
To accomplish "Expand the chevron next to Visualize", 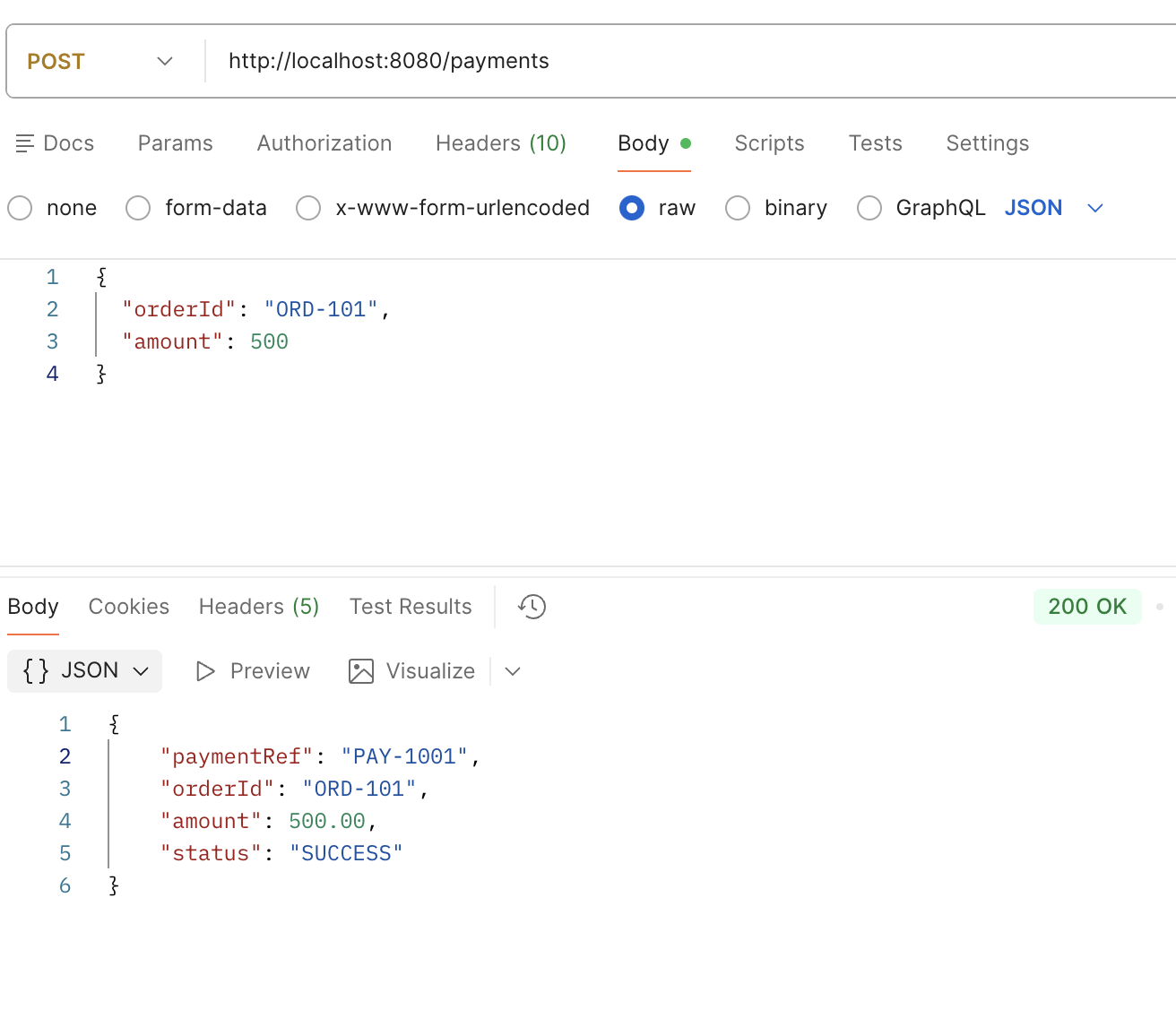I will coord(513,671).
